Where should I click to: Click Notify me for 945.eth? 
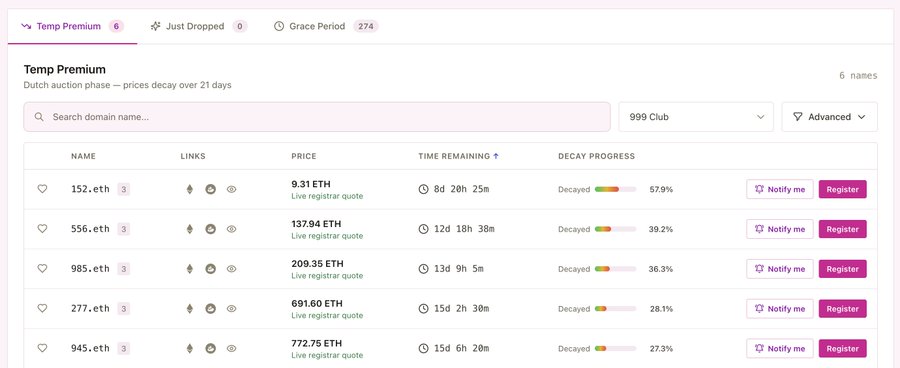click(x=780, y=348)
